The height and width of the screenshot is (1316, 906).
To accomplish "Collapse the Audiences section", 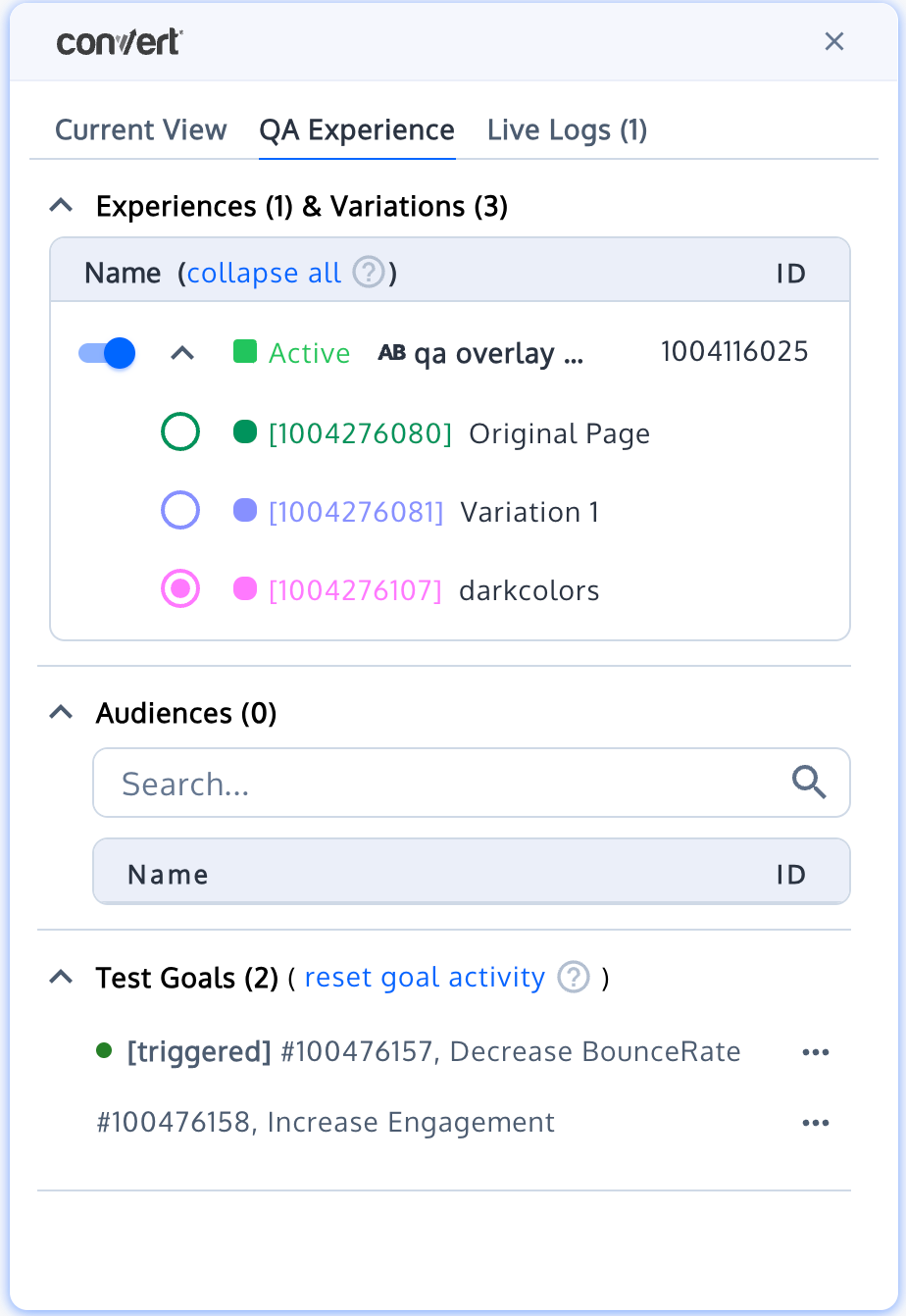I will pos(61,712).
